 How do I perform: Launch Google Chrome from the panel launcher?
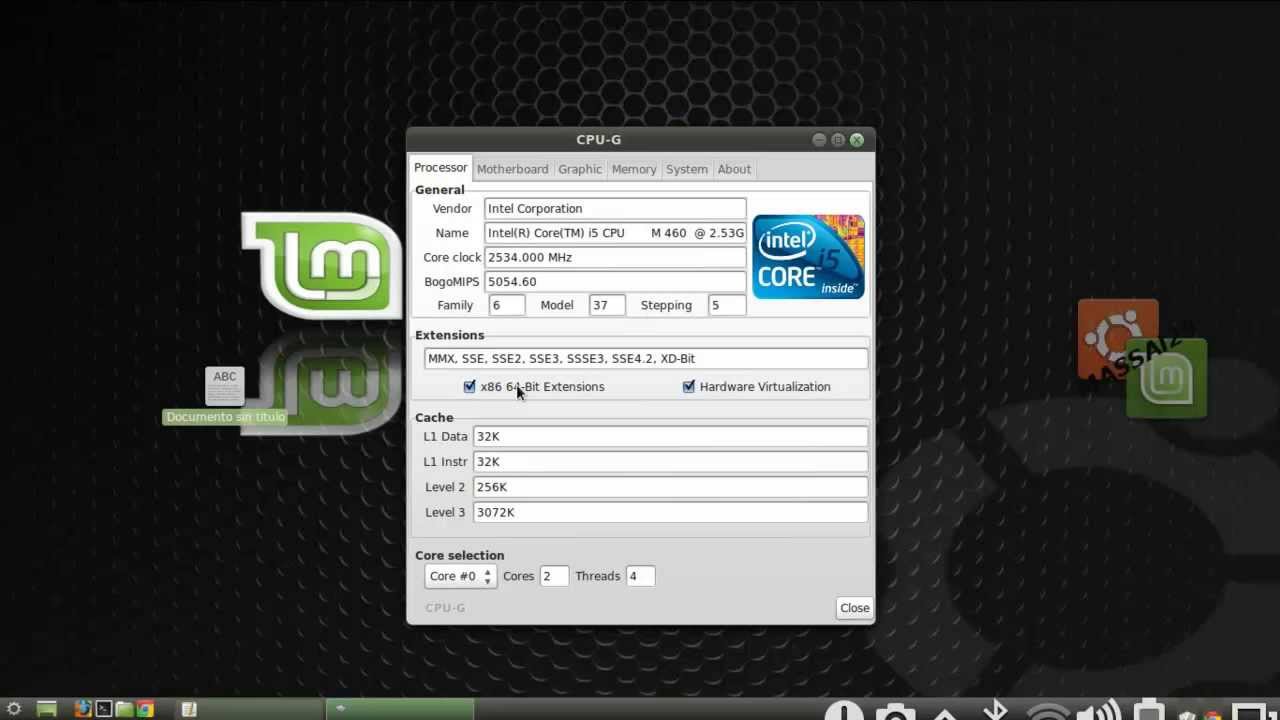[145, 709]
